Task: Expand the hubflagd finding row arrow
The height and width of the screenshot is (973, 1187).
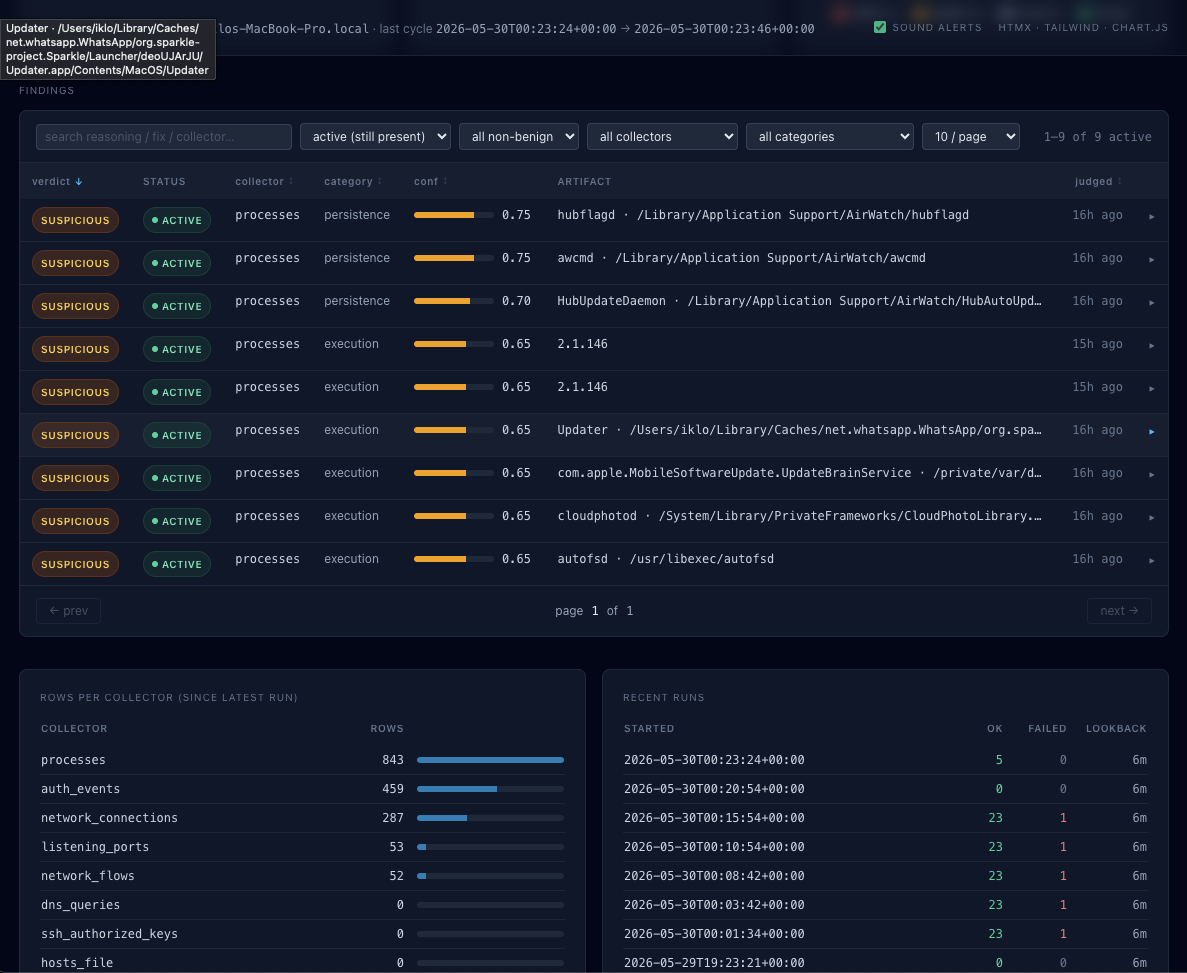Action: (x=1151, y=217)
